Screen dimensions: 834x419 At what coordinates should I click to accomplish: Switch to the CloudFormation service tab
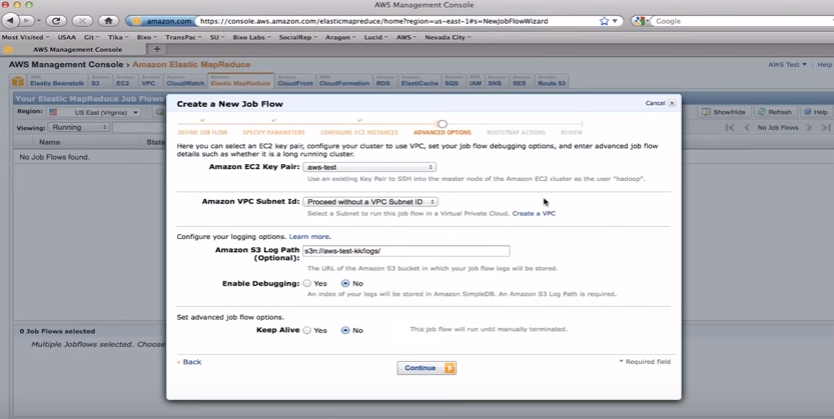click(x=344, y=81)
